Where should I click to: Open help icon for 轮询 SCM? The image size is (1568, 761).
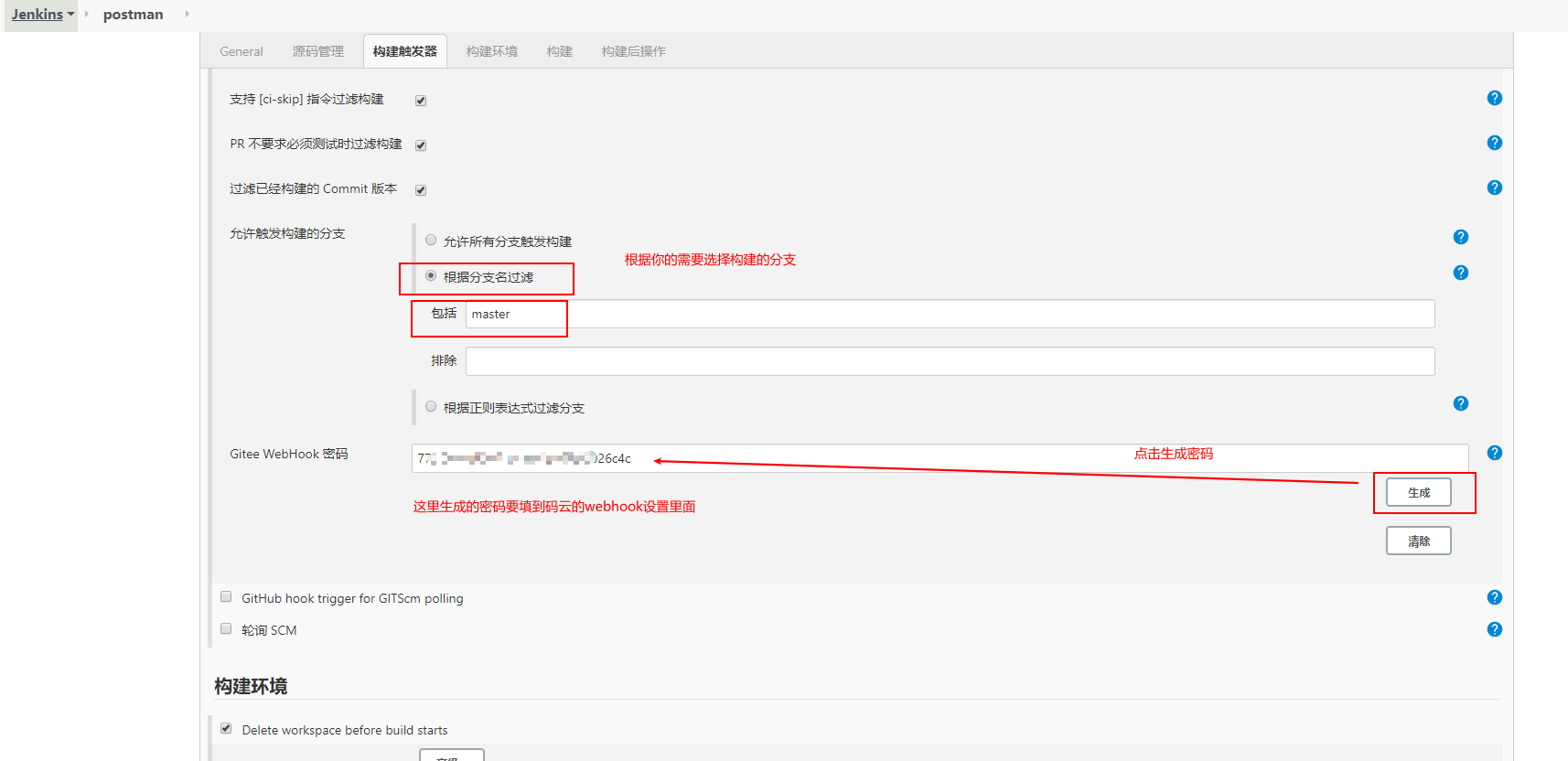1494,629
